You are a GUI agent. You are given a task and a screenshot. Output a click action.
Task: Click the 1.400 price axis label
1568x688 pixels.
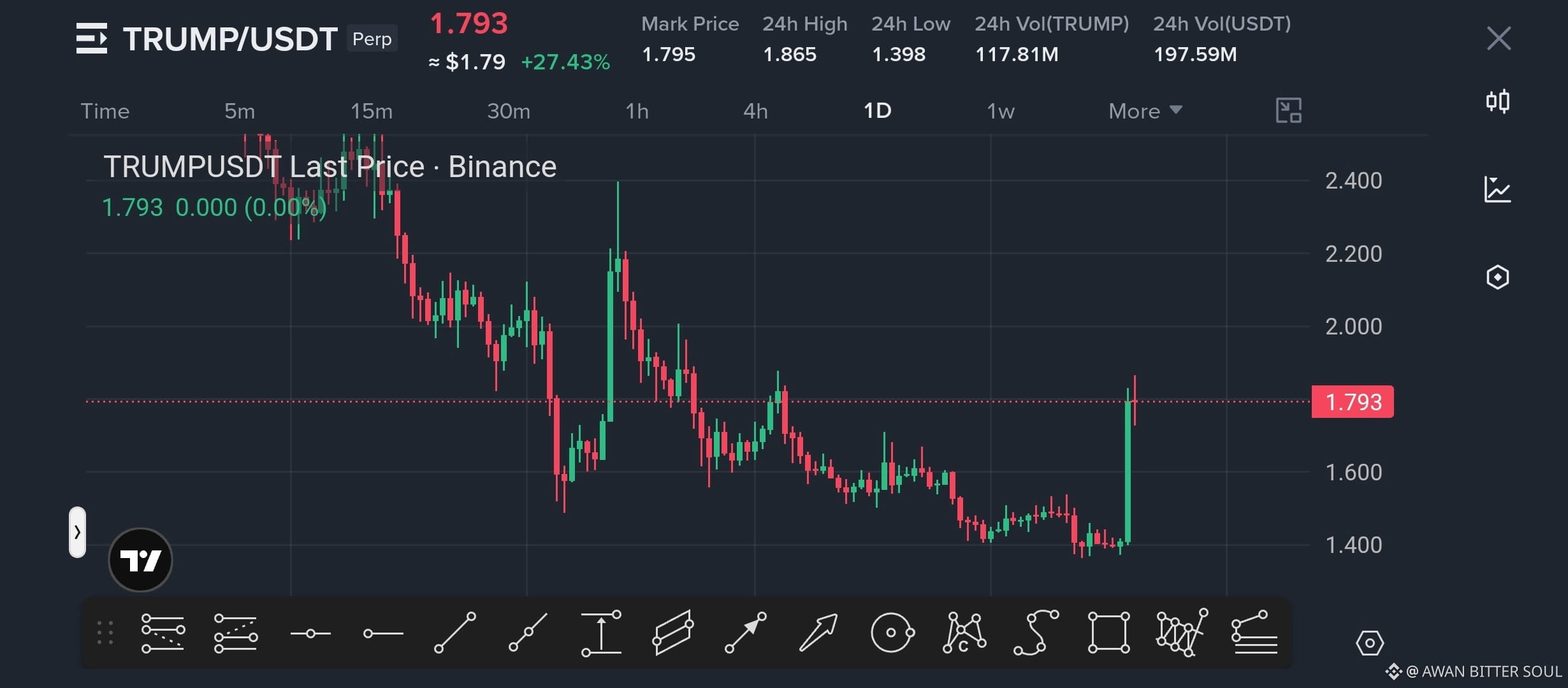coord(1354,545)
